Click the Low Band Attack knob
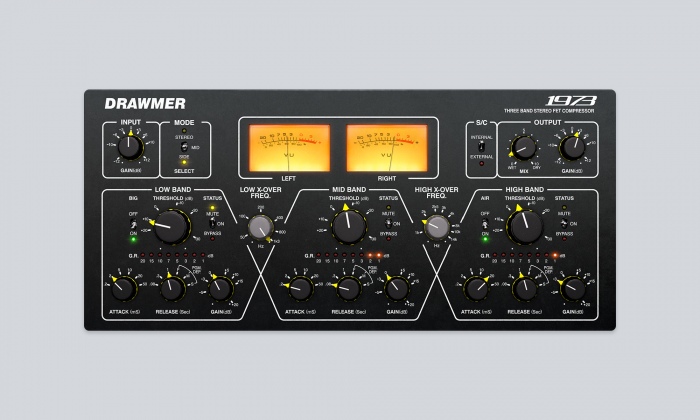This screenshot has width=700, height=420. [x=122, y=289]
